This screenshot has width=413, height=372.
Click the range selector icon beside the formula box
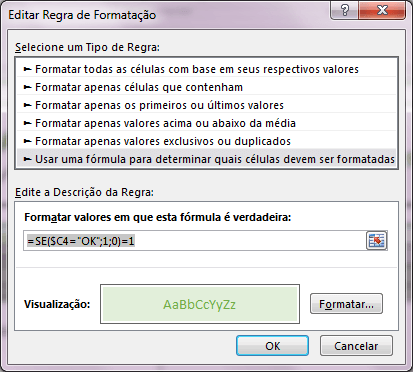377,240
